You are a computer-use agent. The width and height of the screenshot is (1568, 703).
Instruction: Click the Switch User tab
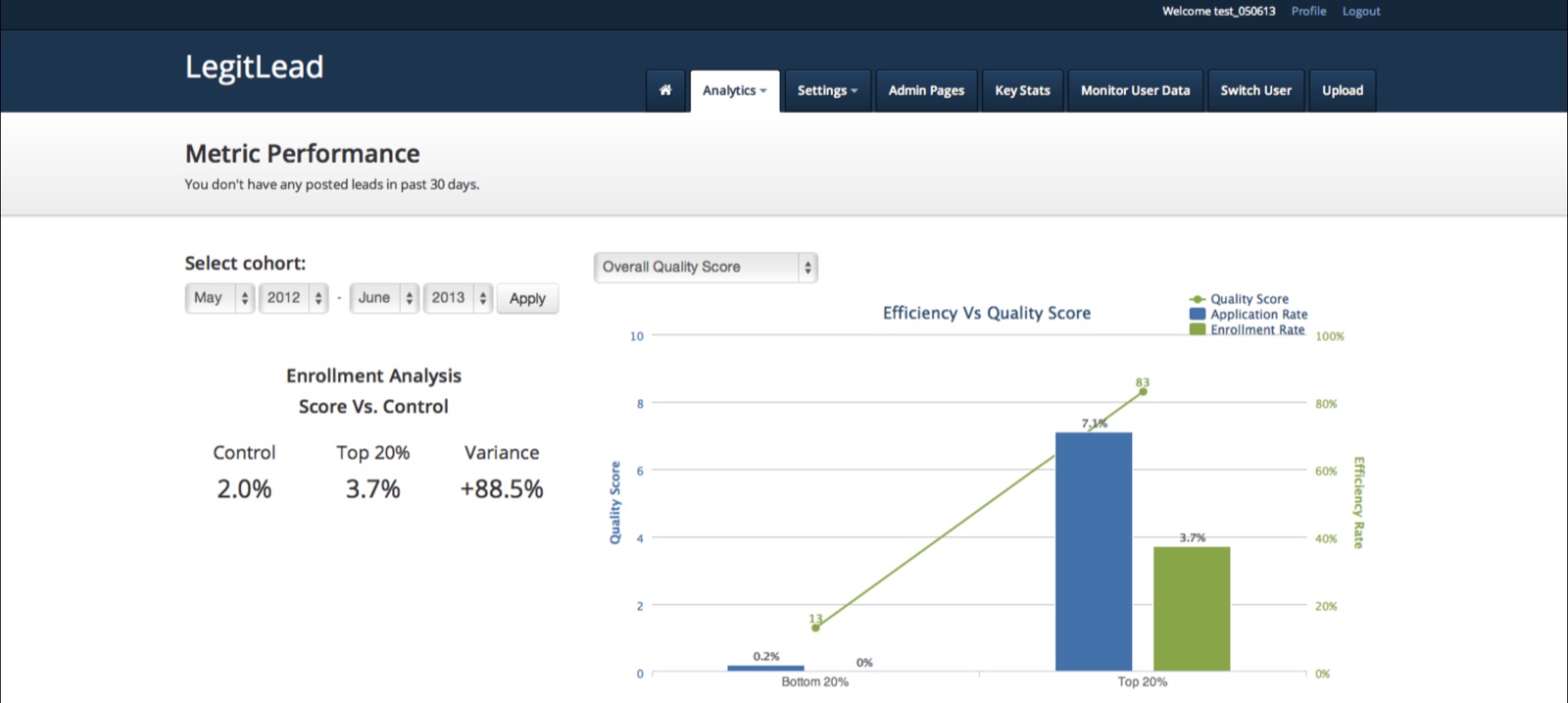[1255, 90]
